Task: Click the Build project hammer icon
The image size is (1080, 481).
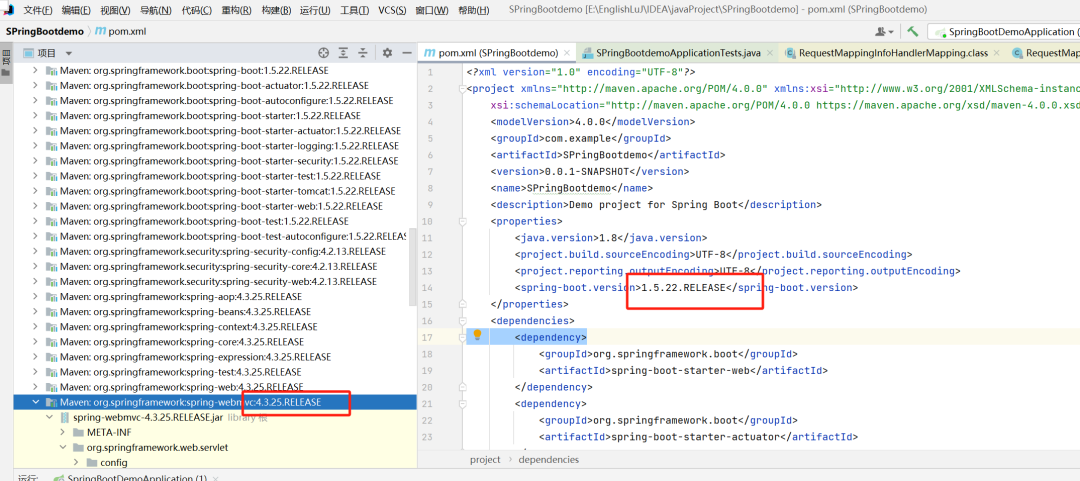Action: coord(913,32)
